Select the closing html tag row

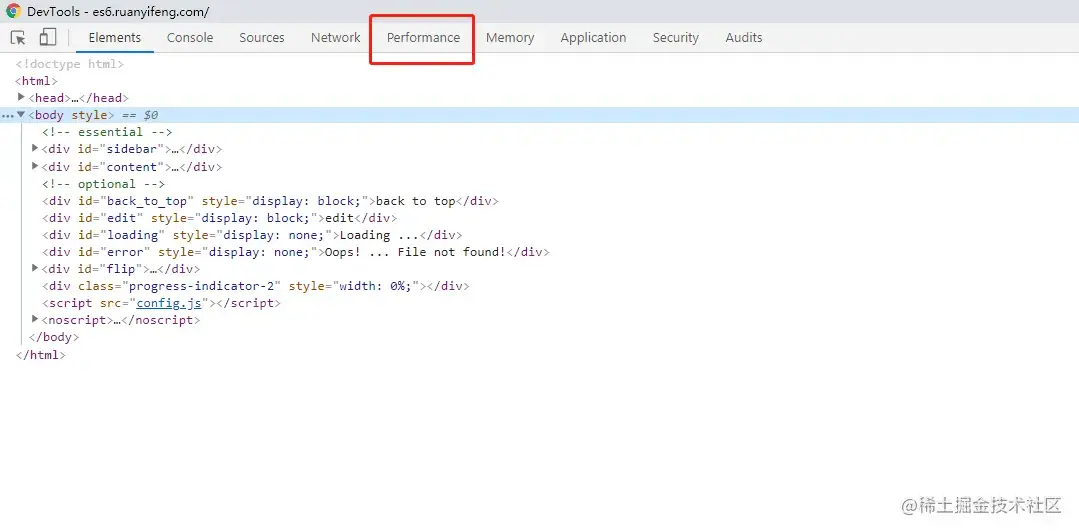(41, 355)
